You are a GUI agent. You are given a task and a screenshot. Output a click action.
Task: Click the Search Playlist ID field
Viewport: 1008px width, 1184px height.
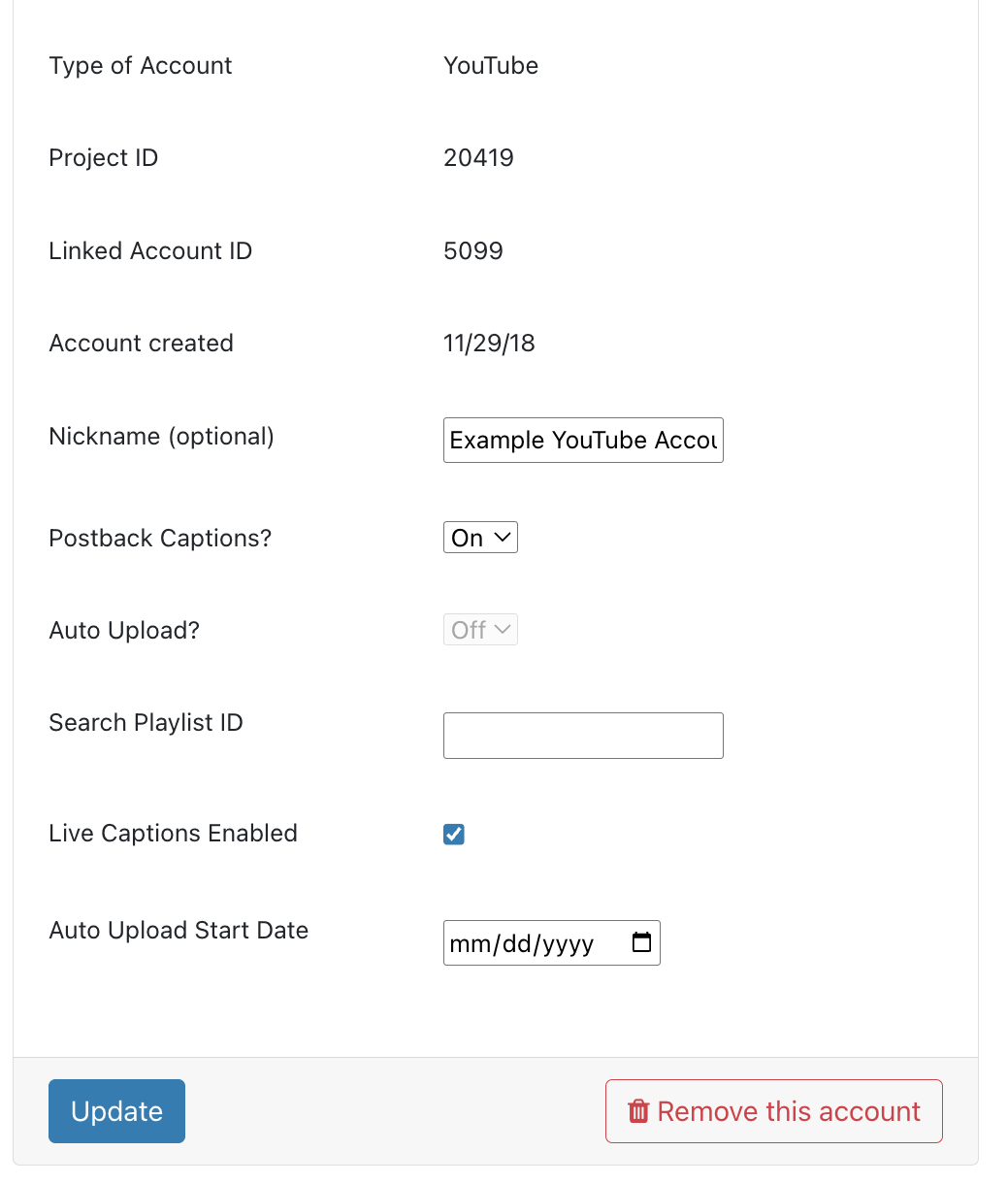pos(583,736)
